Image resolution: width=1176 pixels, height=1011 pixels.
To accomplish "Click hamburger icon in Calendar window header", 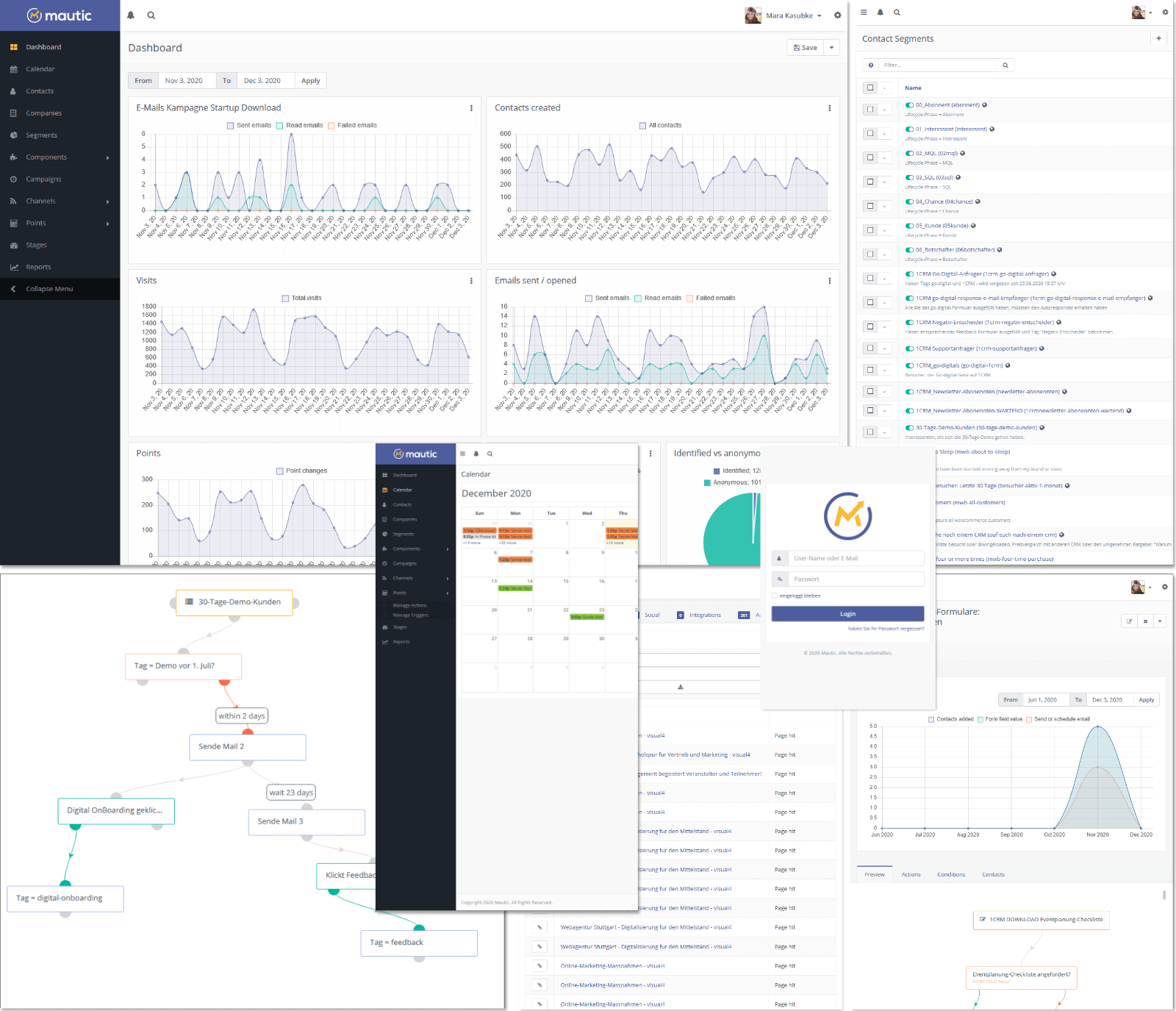I will [462, 454].
